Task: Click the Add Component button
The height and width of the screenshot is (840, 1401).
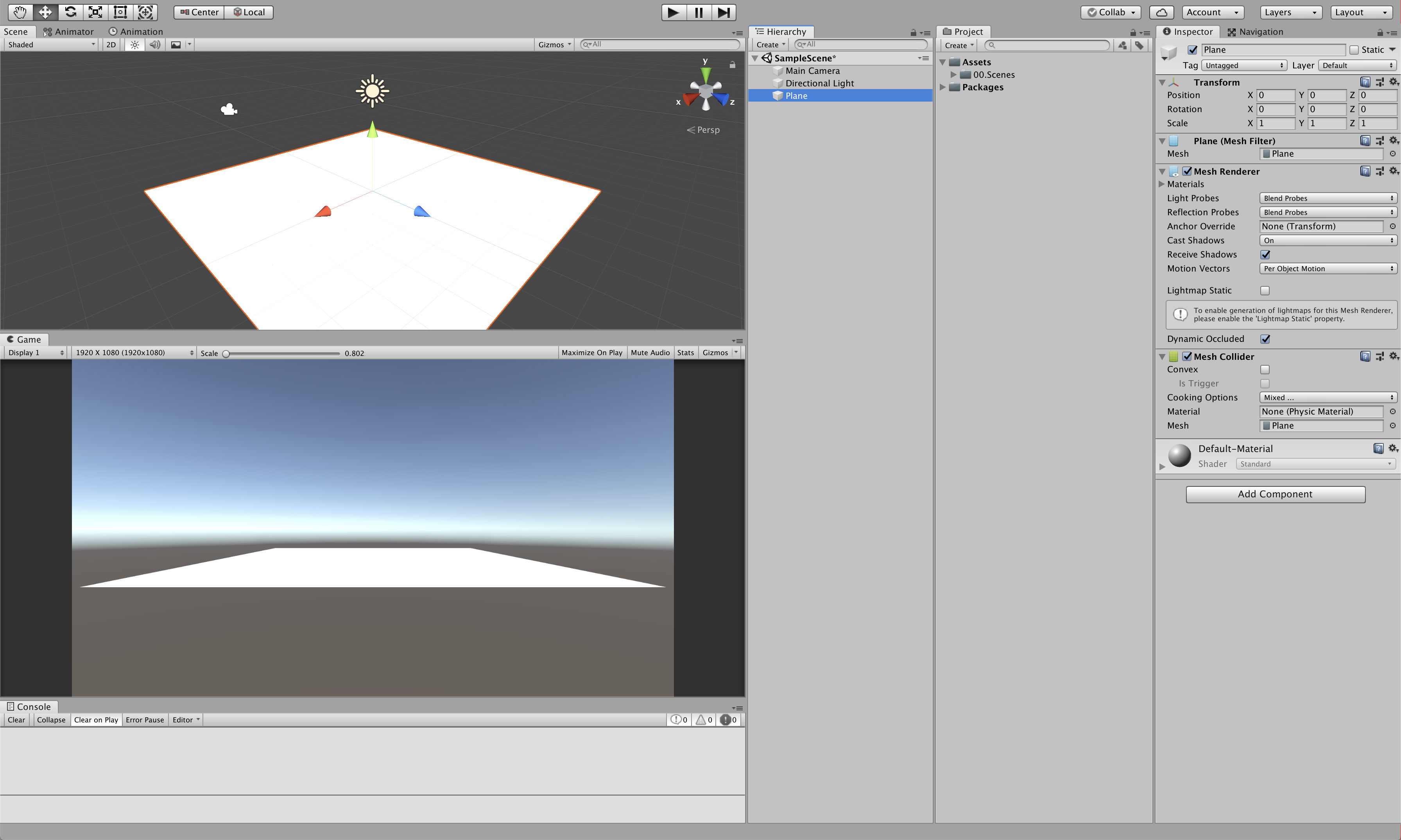Action: [x=1275, y=494]
